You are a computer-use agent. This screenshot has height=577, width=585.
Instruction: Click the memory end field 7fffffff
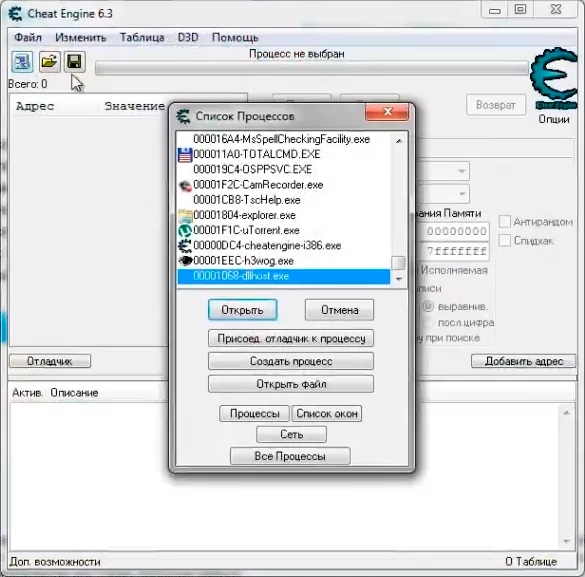click(455, 251)
